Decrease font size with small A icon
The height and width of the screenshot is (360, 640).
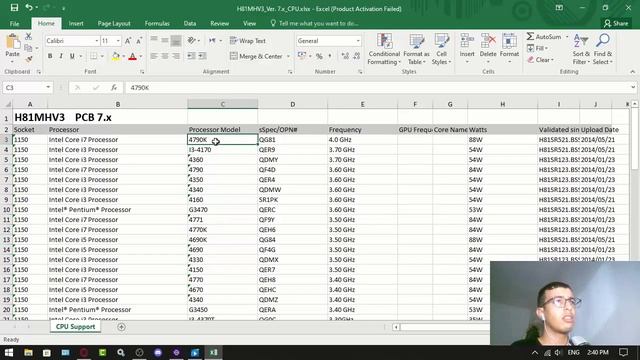coord(139,41)
